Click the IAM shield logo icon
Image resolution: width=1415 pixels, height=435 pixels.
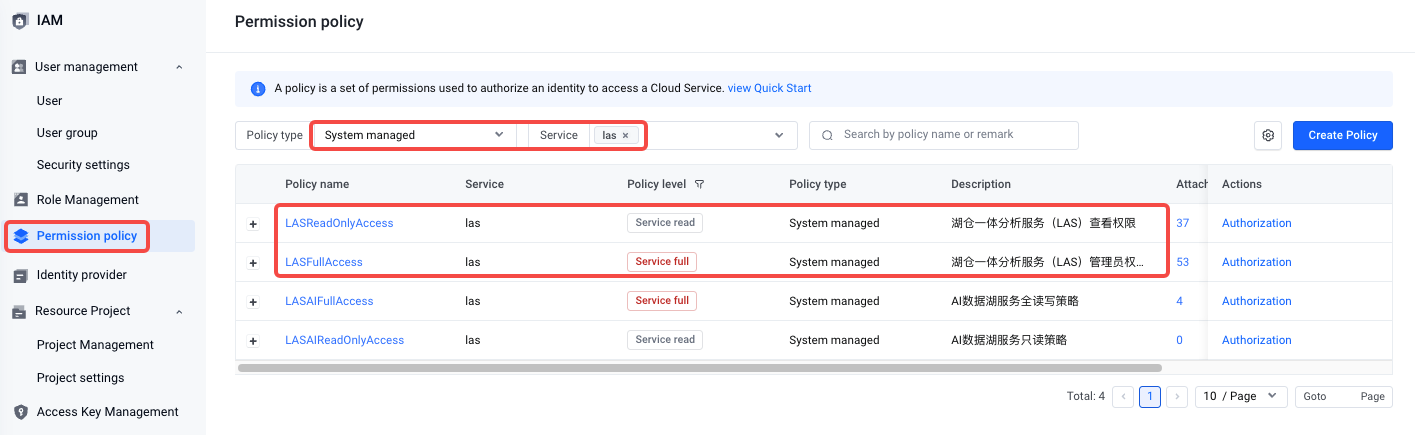(20, 20)
